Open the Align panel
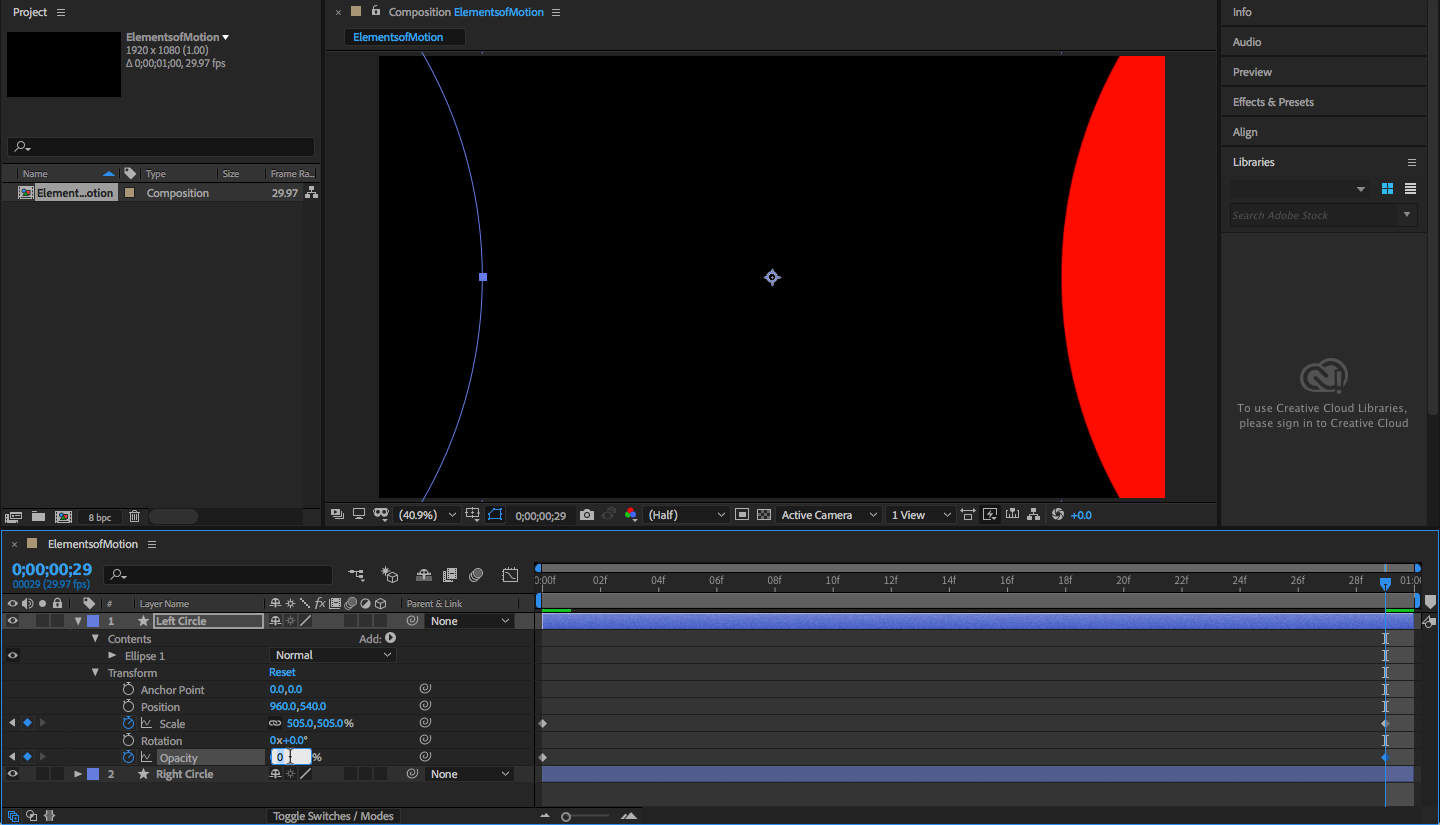1440x825 pixels. (1245, 132)
